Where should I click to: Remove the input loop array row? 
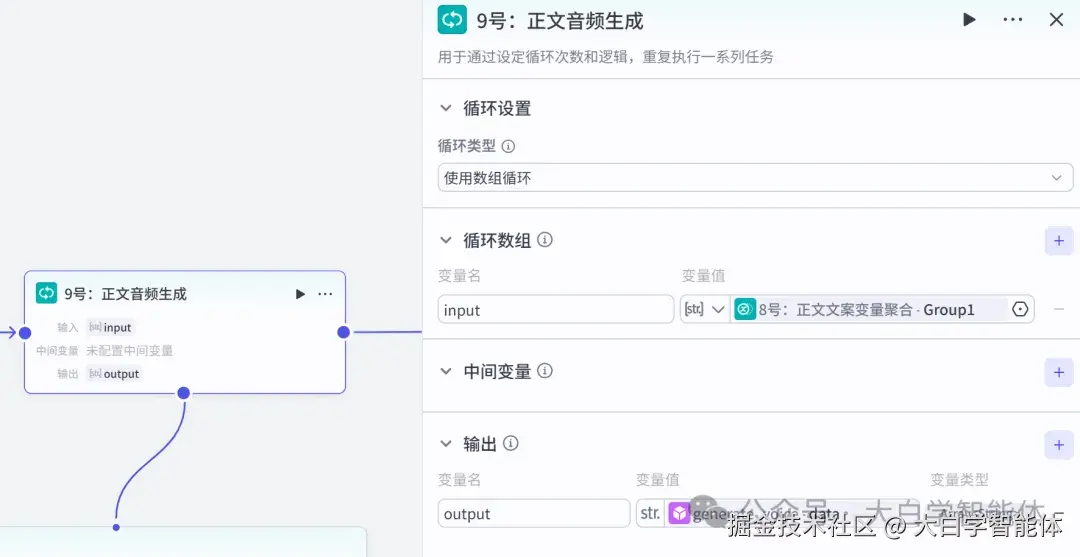[x=1059, y=310]
